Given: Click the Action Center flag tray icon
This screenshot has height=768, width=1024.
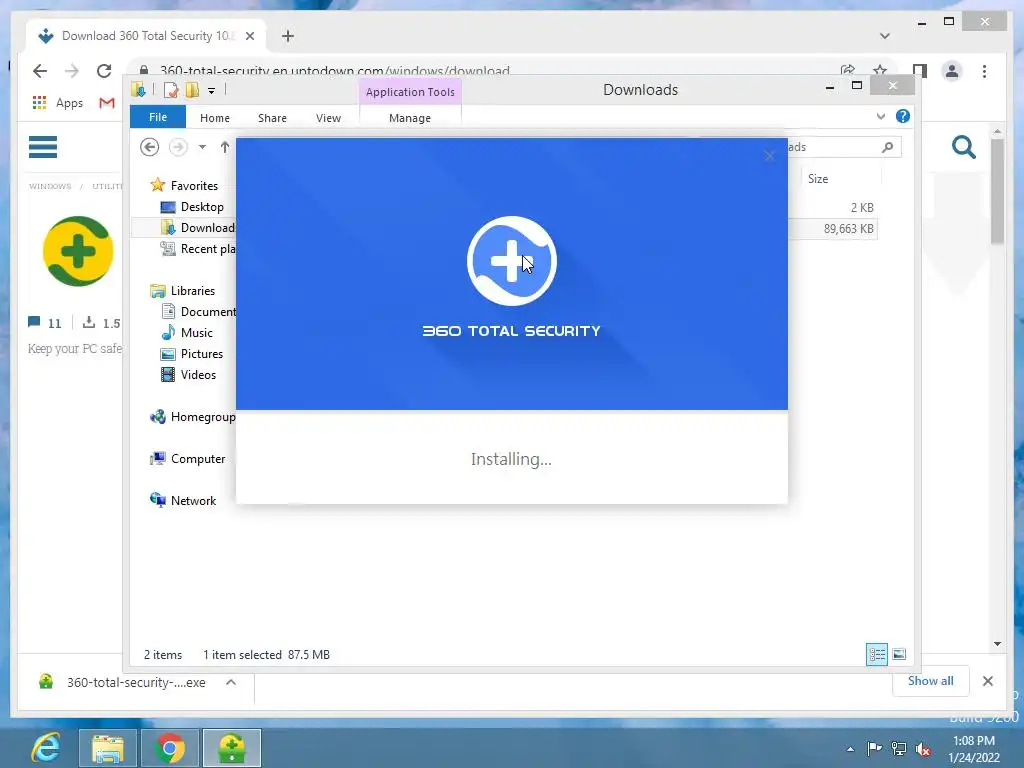Looking at the screenshot, I should (x=874, y=748).
